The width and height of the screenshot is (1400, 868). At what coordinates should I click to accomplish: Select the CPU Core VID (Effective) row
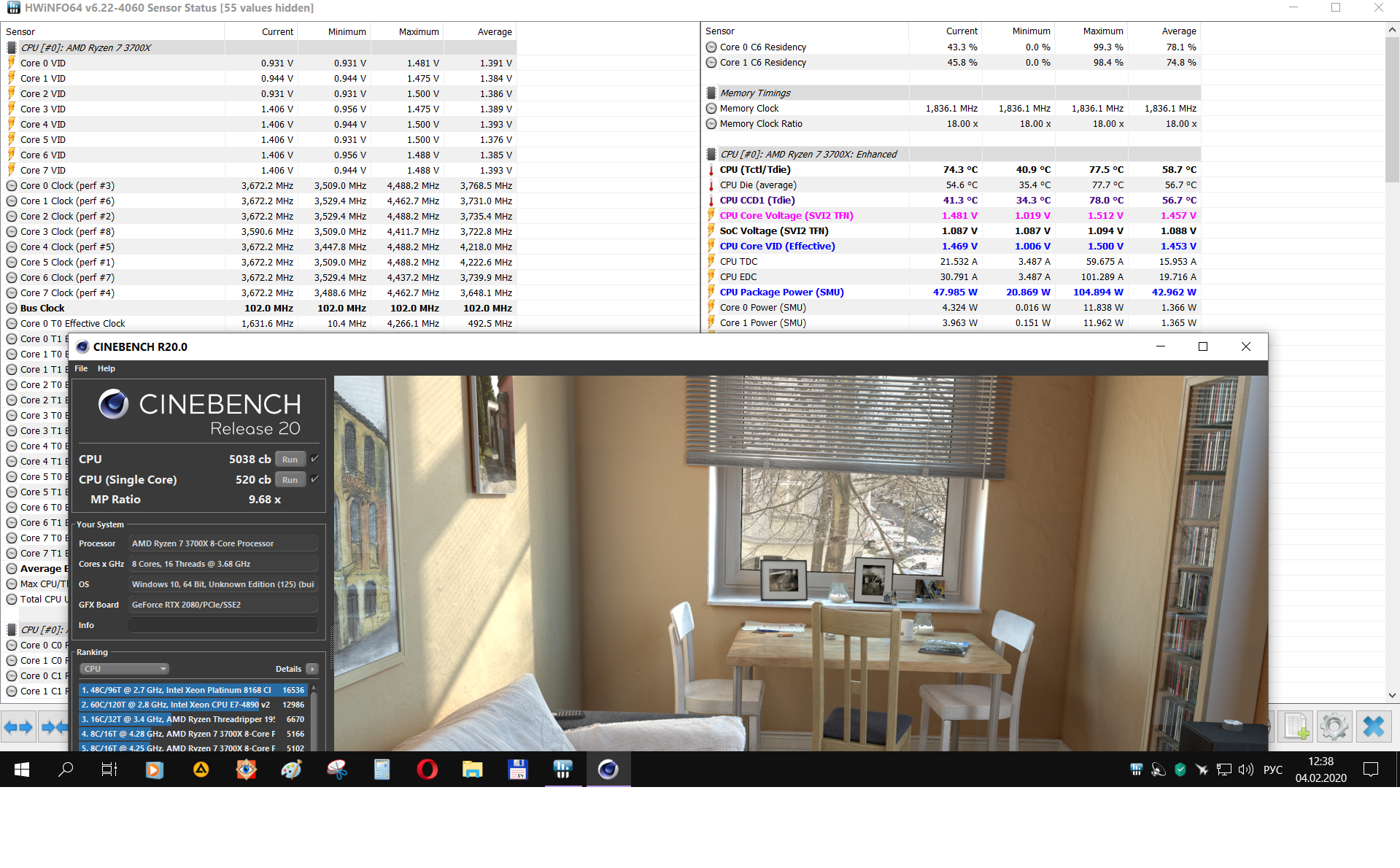point(952,246)
